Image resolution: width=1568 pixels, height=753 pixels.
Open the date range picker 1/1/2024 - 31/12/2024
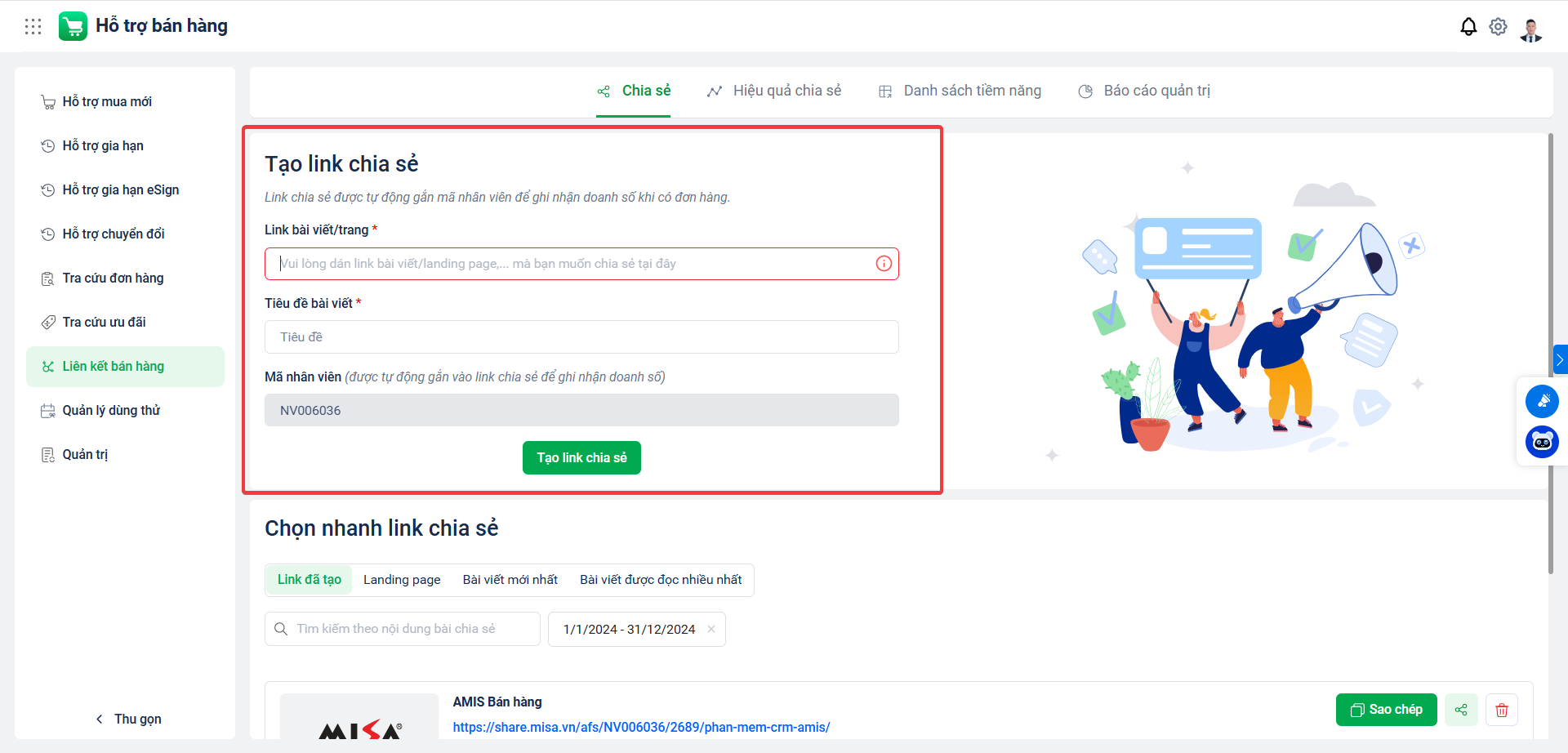[629, 629]
